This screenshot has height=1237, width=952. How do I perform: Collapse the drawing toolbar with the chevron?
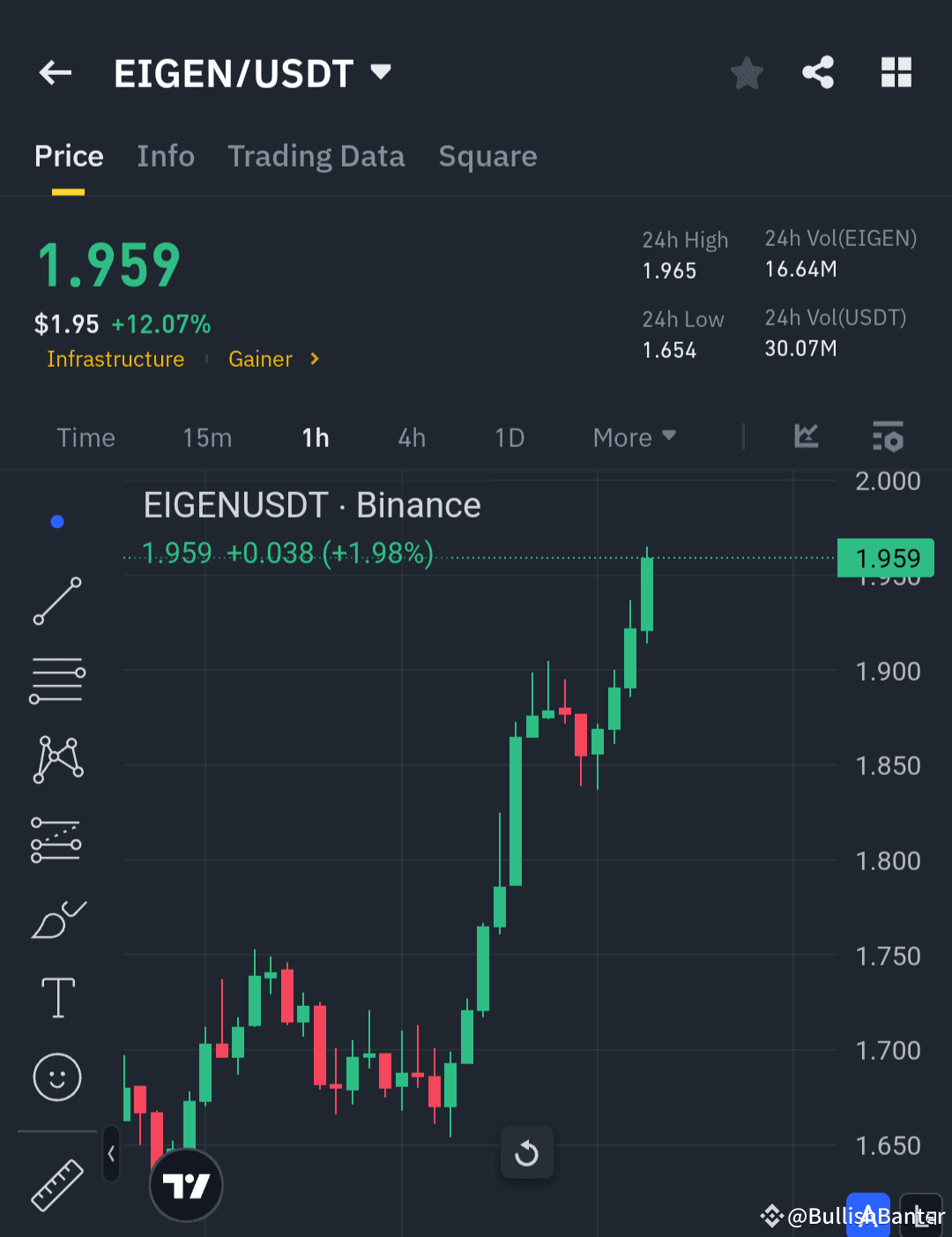click(x=111, y=1153)
